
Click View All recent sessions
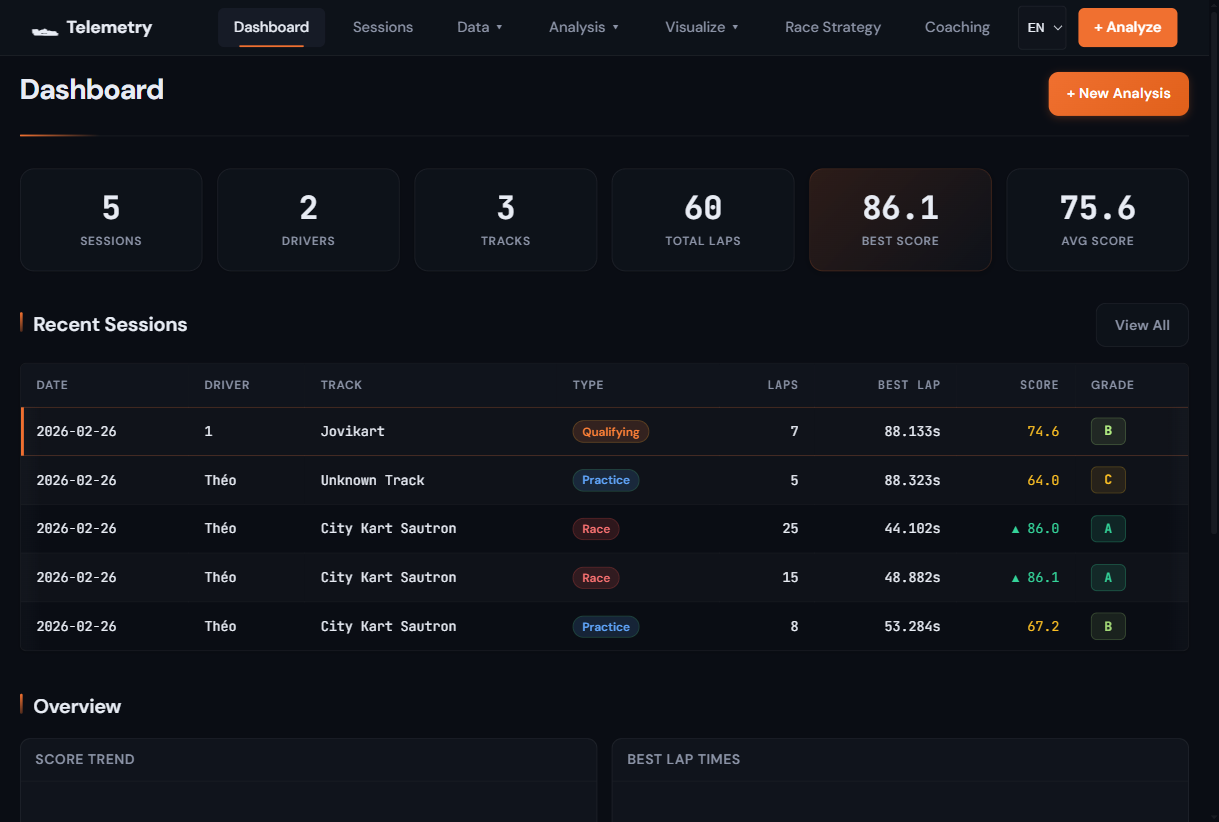[x=1141, y=325]
